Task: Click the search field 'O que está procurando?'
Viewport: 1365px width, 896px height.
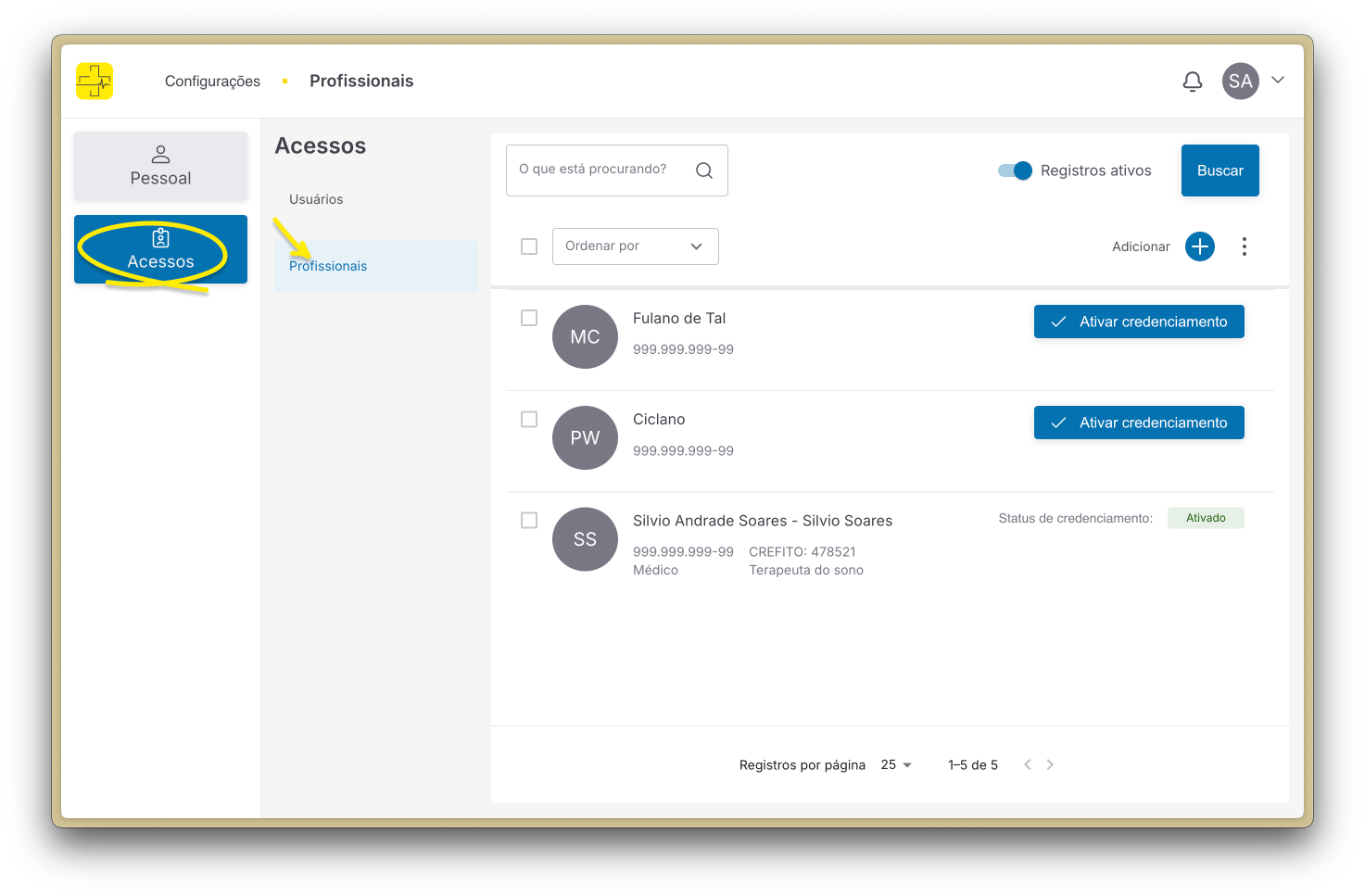Action: point(599,170)
